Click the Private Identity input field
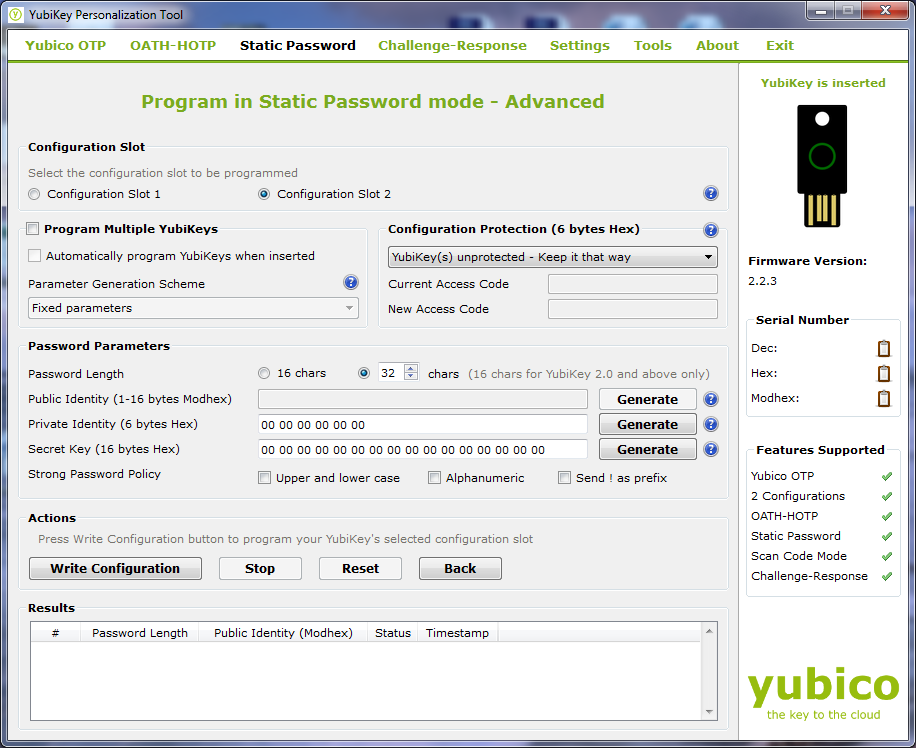This screenshot has height=748, width=916. point(423,425)
